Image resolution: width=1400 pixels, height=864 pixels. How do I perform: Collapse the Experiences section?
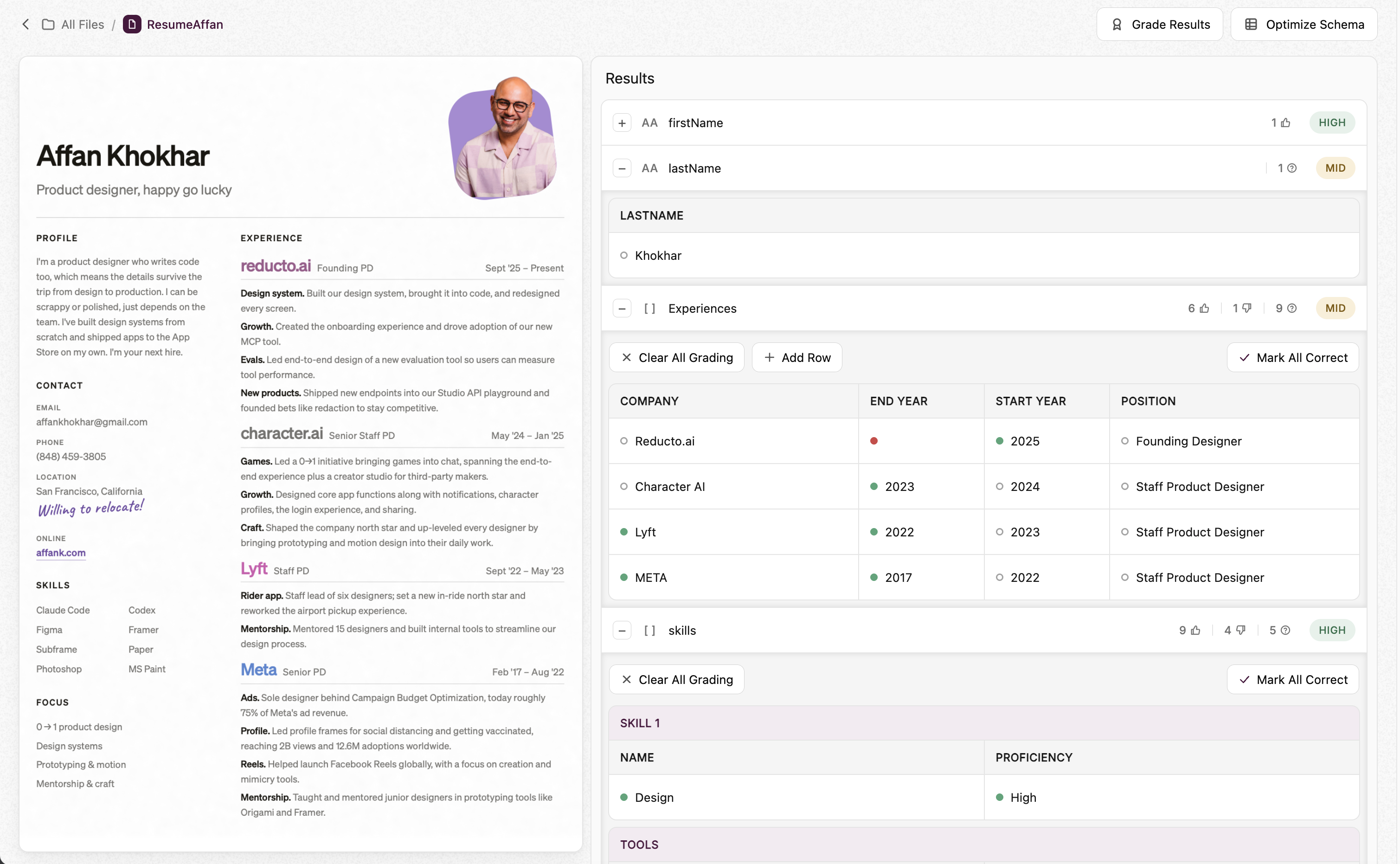622,308
